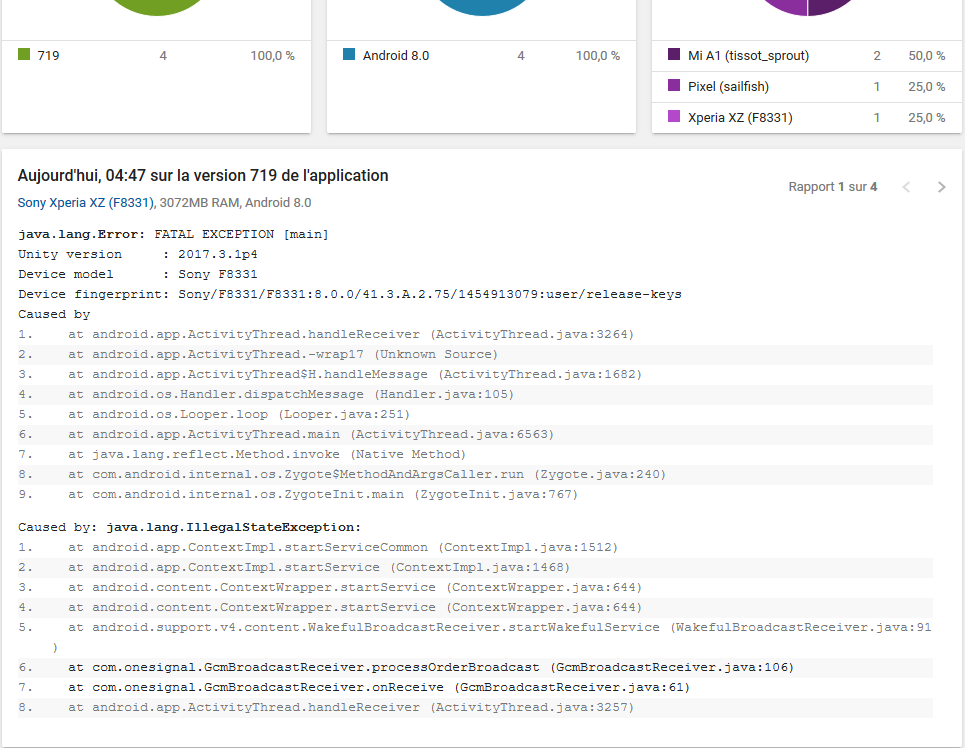Go to previous crash report arrow
Image resolution: width=965 pixels, height=748 pixels.
coord(906,187)
